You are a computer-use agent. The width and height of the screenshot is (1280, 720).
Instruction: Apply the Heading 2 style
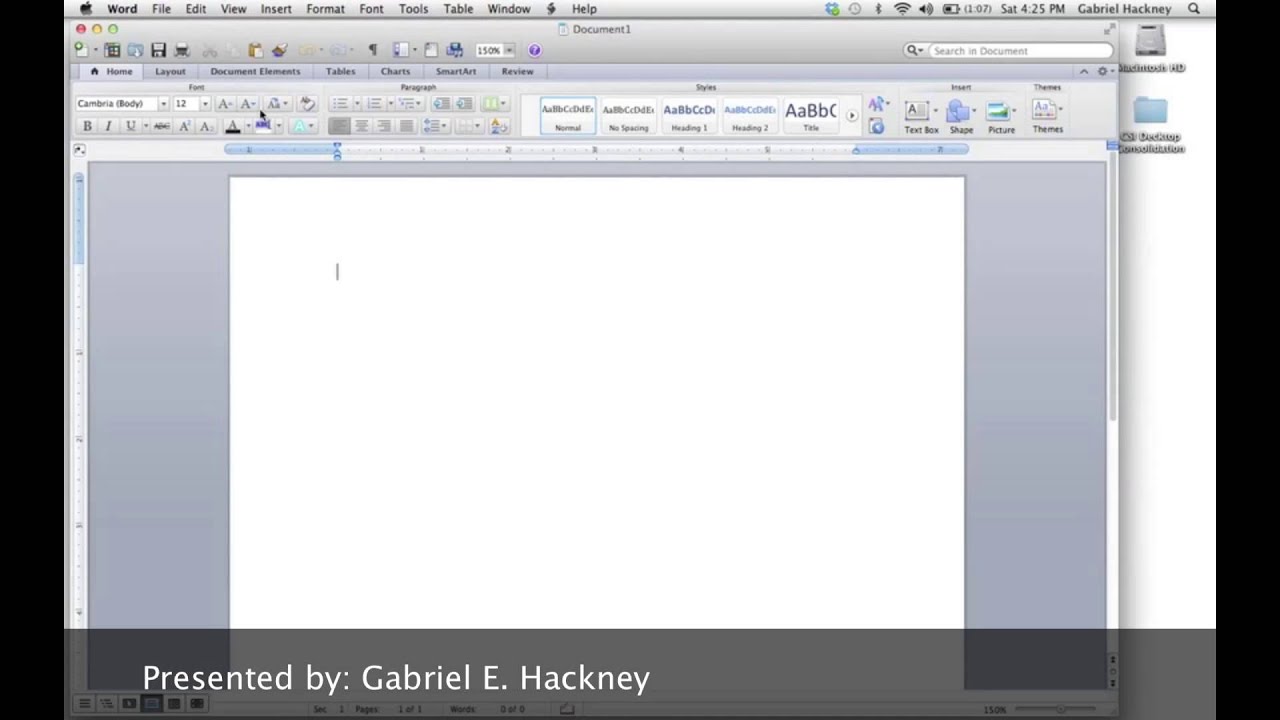coord(750,116)
